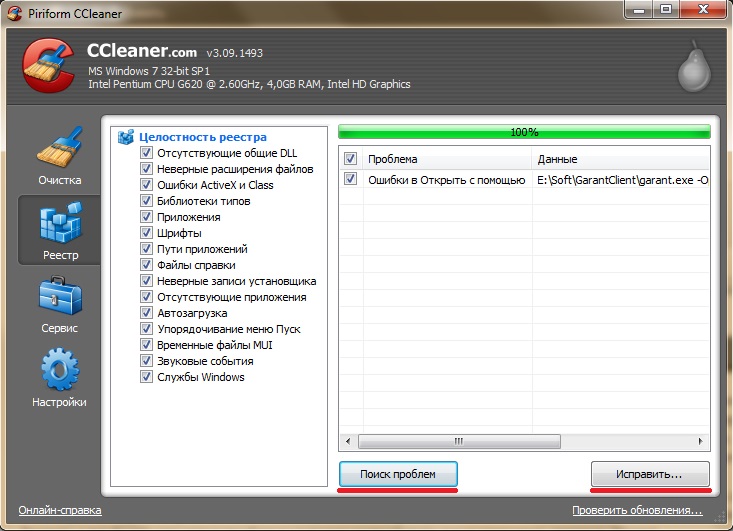This screenshot has height=531, width=733.
Task: Click the right scroll arrow of results list
Action: point(700,441)
